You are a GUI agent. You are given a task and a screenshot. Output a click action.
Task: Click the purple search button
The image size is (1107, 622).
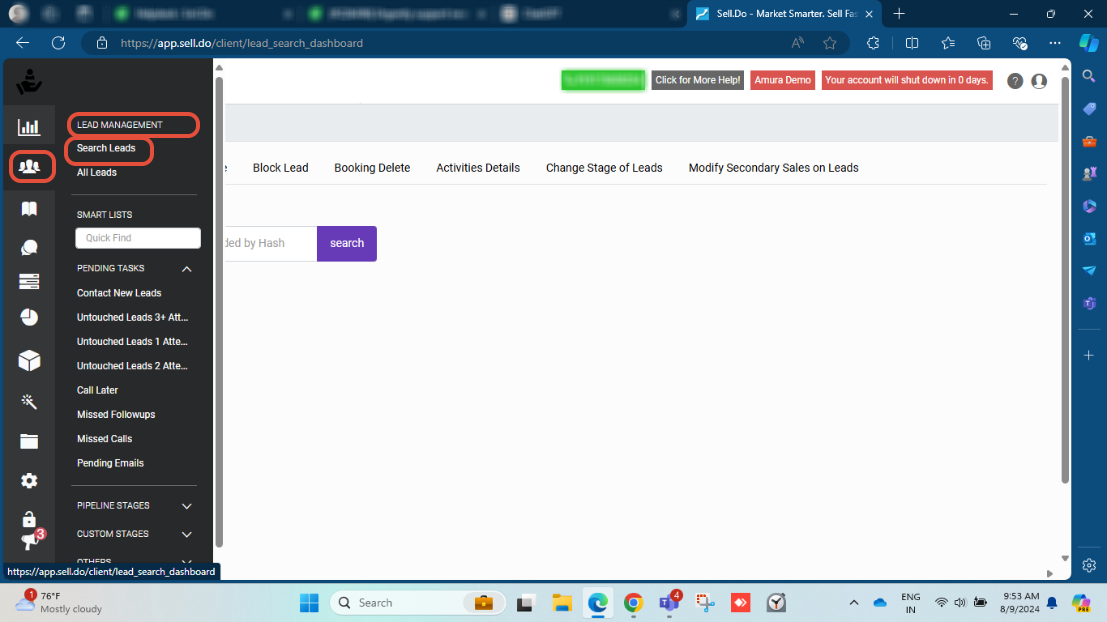(347, 244)
